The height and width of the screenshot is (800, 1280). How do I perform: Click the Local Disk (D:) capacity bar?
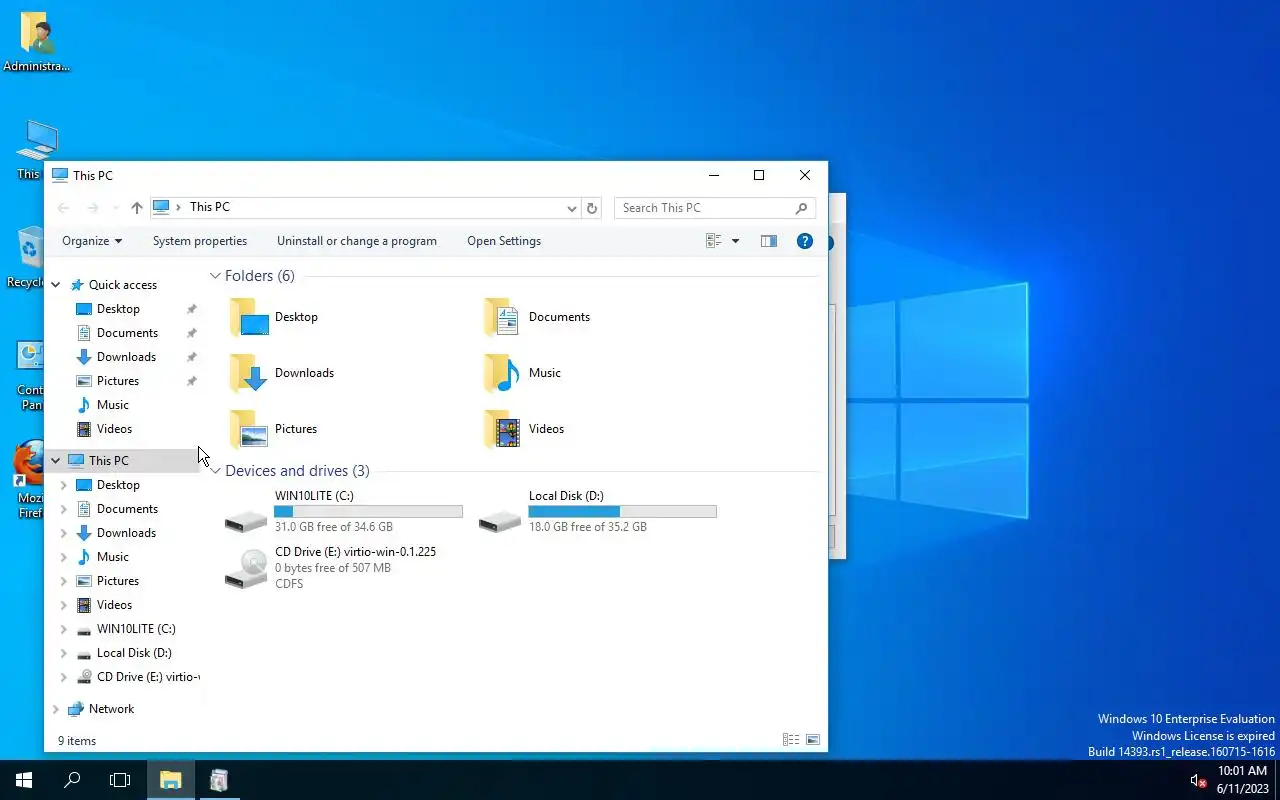click(623, 512)
